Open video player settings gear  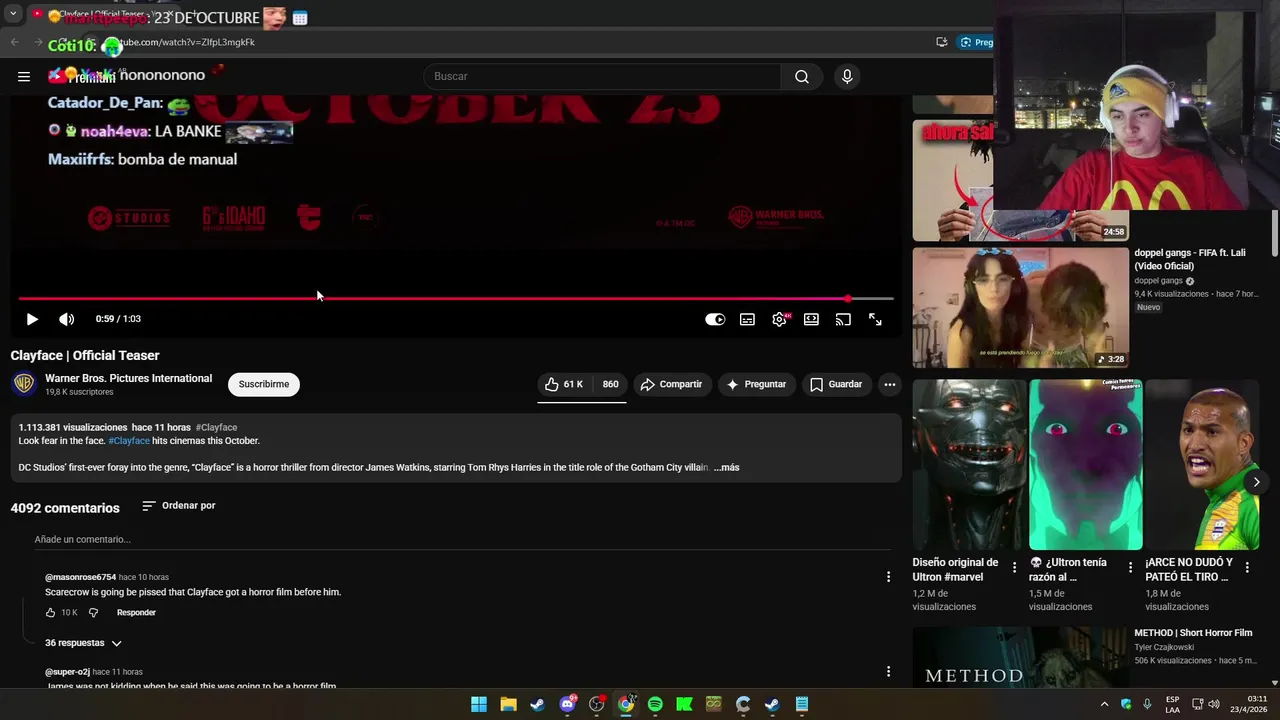[x=779, y=319]
